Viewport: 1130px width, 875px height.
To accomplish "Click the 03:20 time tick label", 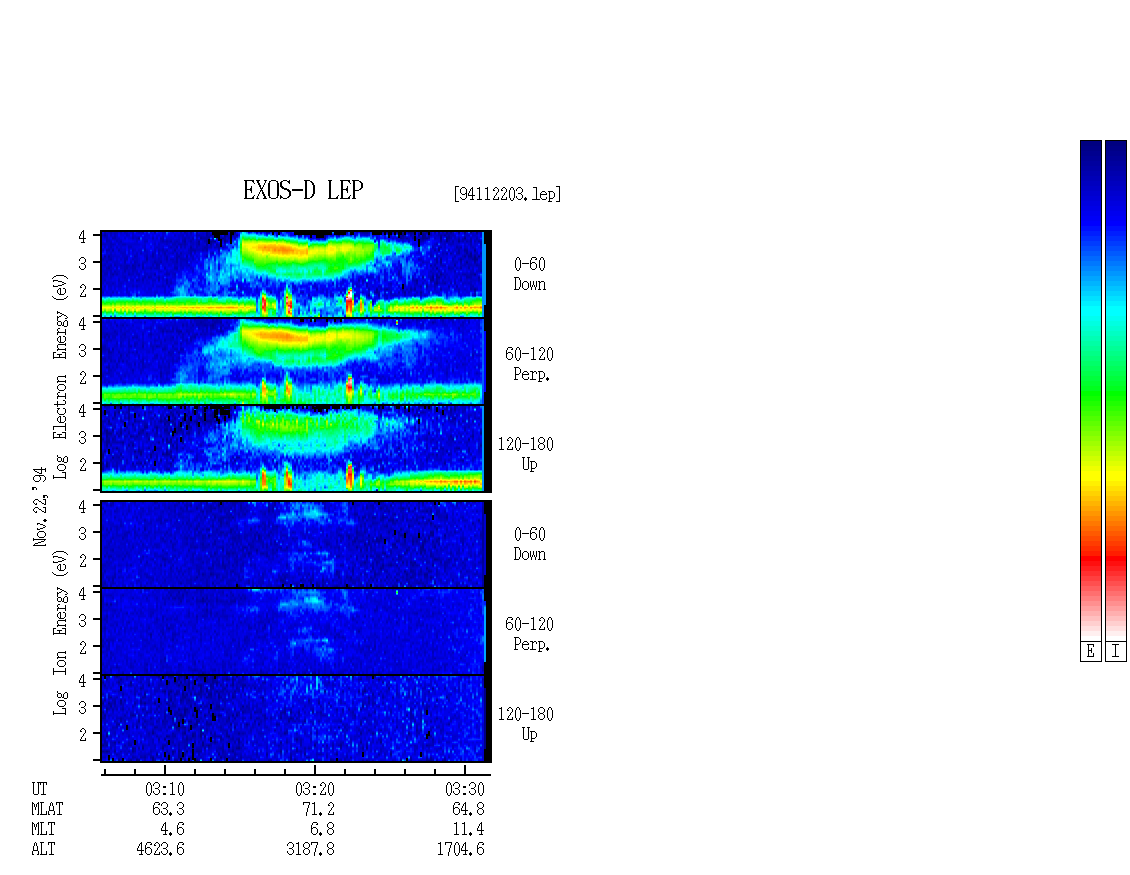I will coord(315,789).
